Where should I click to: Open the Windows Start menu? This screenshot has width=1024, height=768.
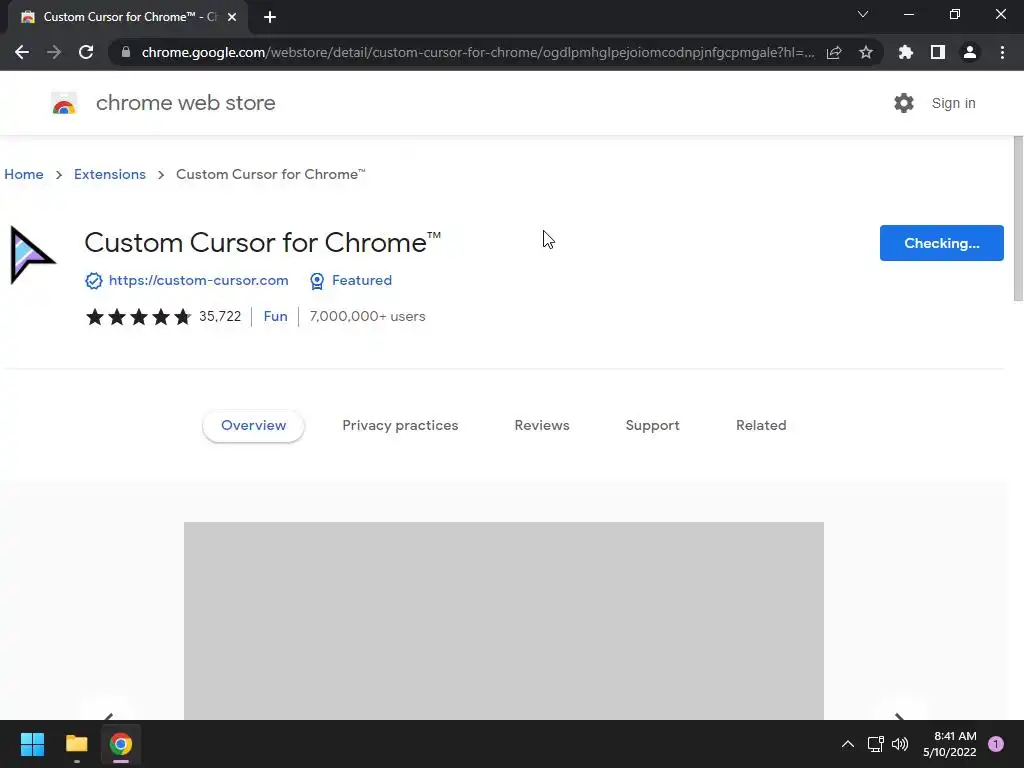32,744
